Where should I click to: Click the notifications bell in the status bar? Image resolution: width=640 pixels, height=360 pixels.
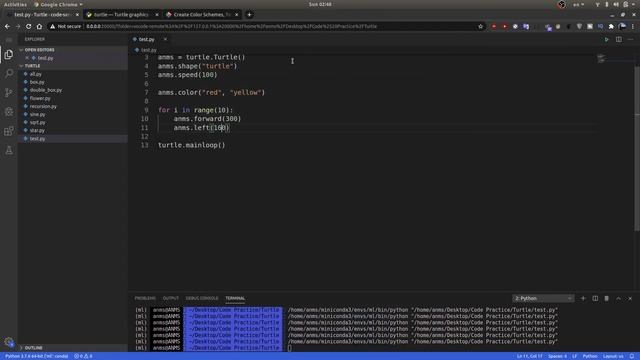[632, 356]
